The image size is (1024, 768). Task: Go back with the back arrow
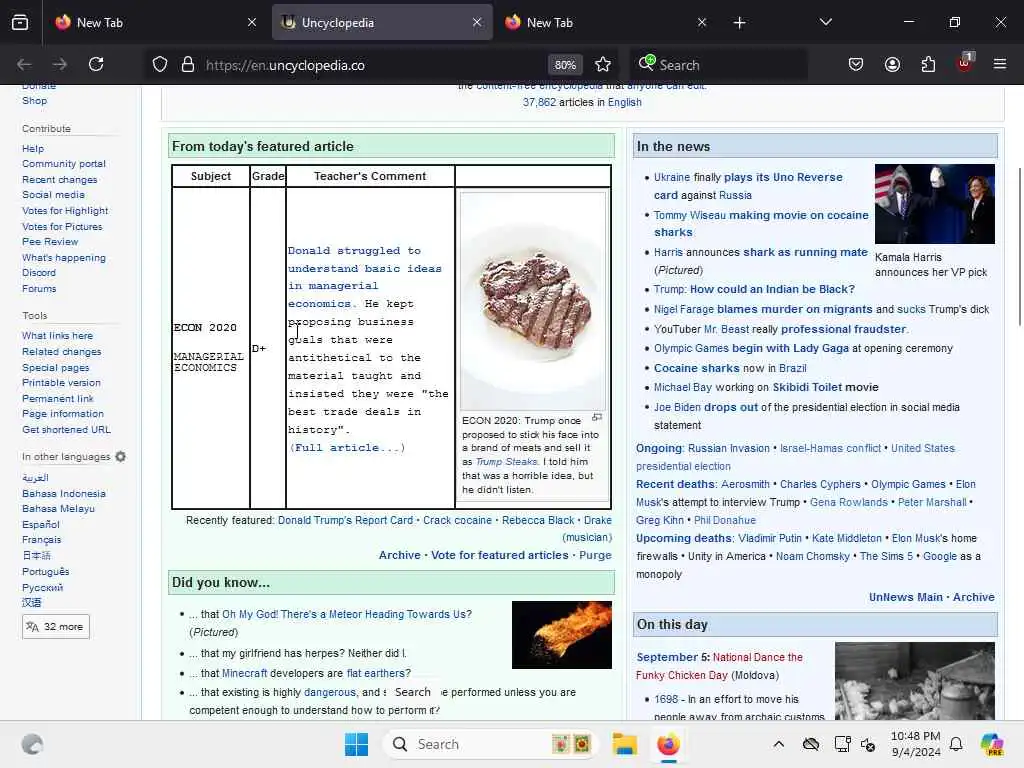(24, 64)
